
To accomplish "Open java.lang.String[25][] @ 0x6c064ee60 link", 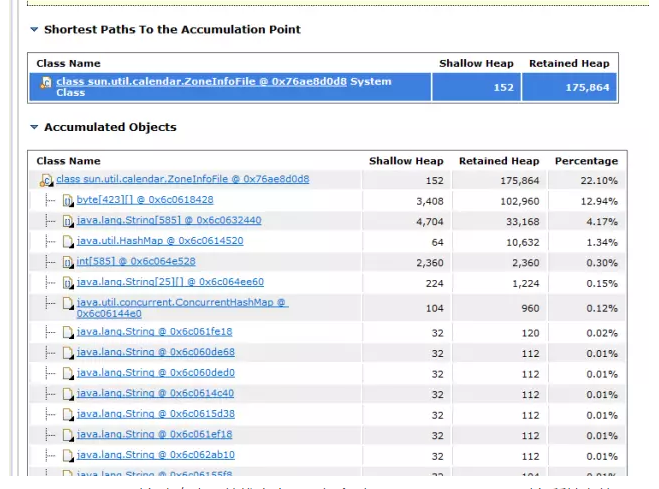I will point(170,282).
